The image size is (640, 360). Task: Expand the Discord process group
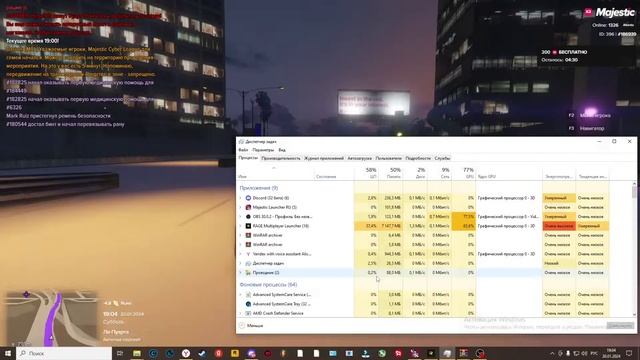[240, 198]
